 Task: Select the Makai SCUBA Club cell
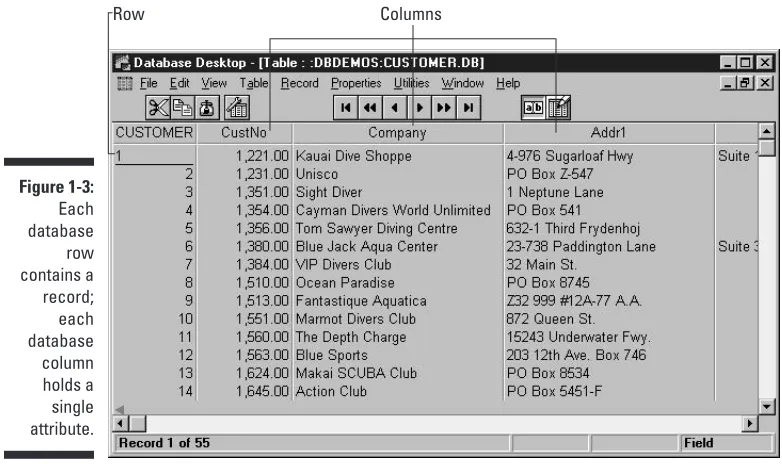coord(398,373)
